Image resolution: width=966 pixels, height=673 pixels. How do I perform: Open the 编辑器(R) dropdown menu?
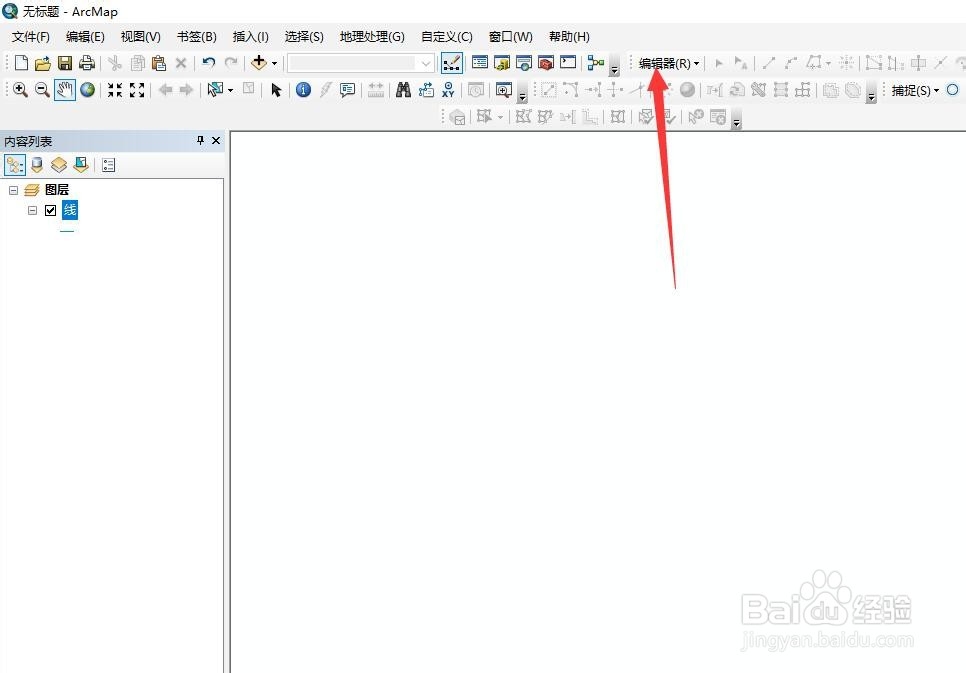(667, 62)
